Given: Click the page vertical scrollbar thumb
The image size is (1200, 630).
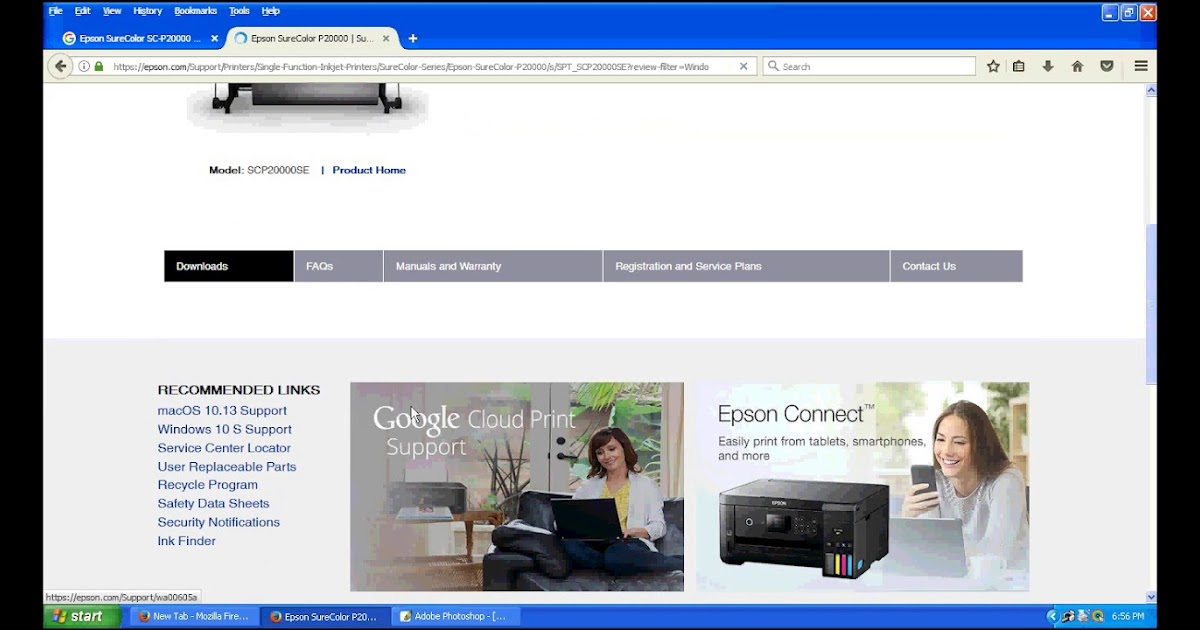Looking at the screenshot, I should pyautogui.click(x=1150, y=304).
